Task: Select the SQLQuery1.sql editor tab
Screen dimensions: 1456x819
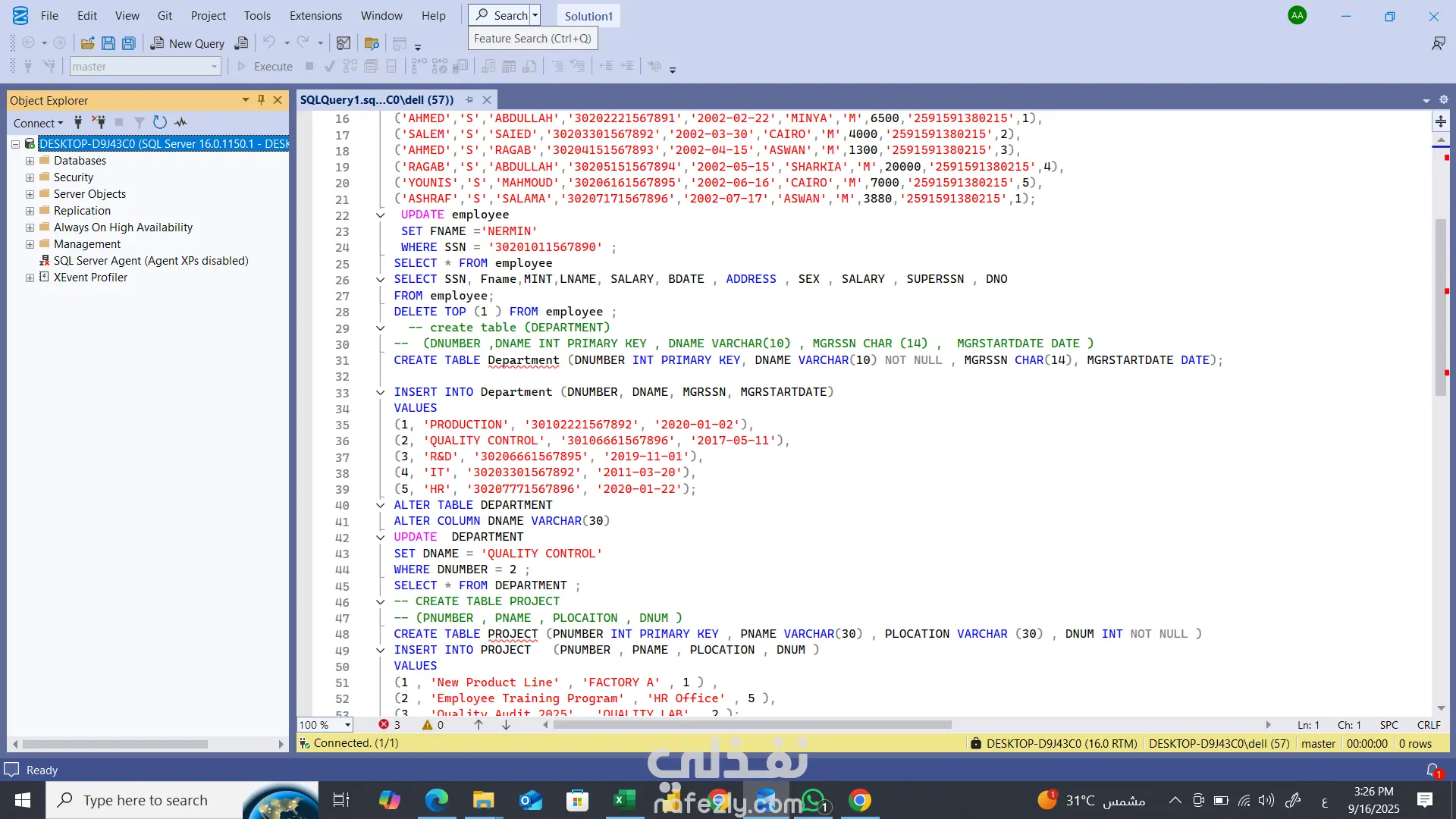Action: [x=377, y=99]
